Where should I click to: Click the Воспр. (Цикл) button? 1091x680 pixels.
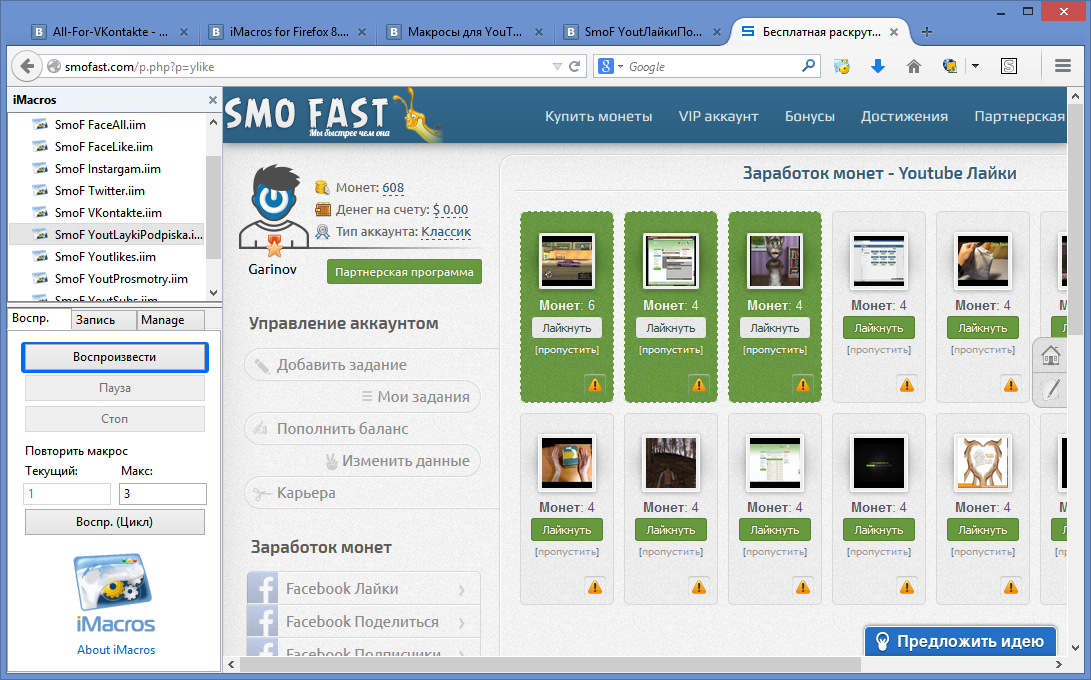coord(115,522)
